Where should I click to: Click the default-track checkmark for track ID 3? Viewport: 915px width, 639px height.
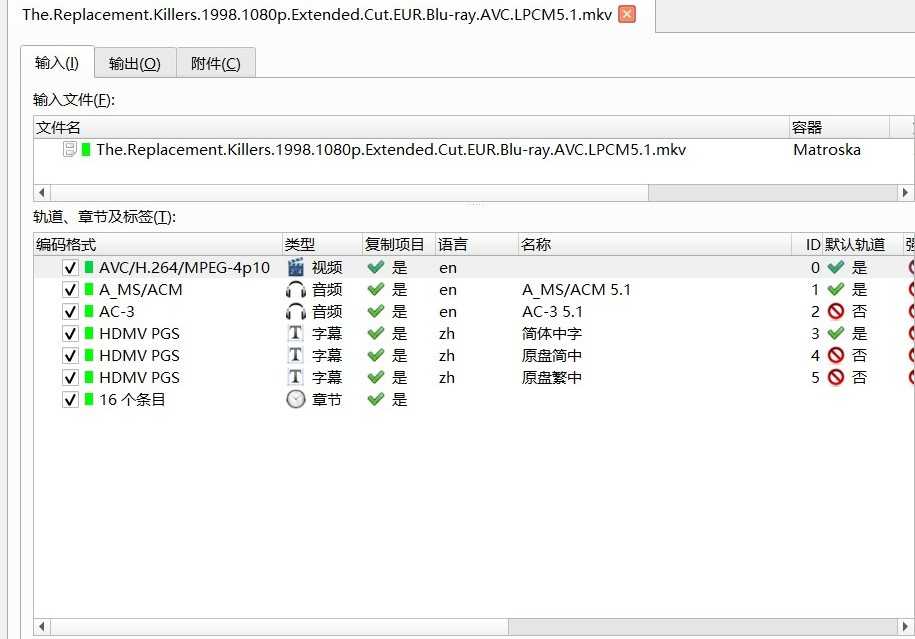[x=836, y=333]
